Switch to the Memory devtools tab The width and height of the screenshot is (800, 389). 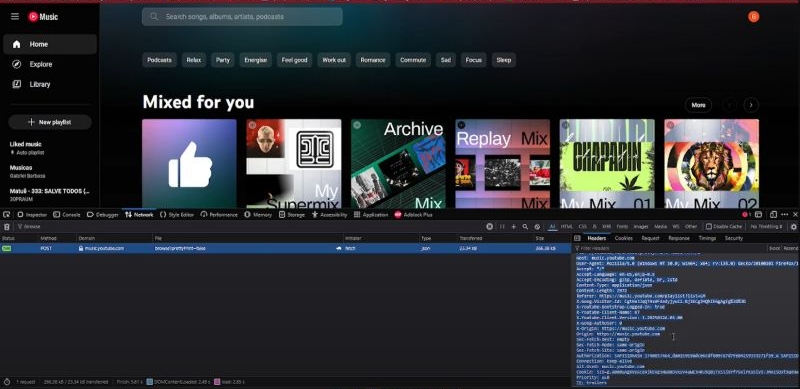tap(258, 215)
